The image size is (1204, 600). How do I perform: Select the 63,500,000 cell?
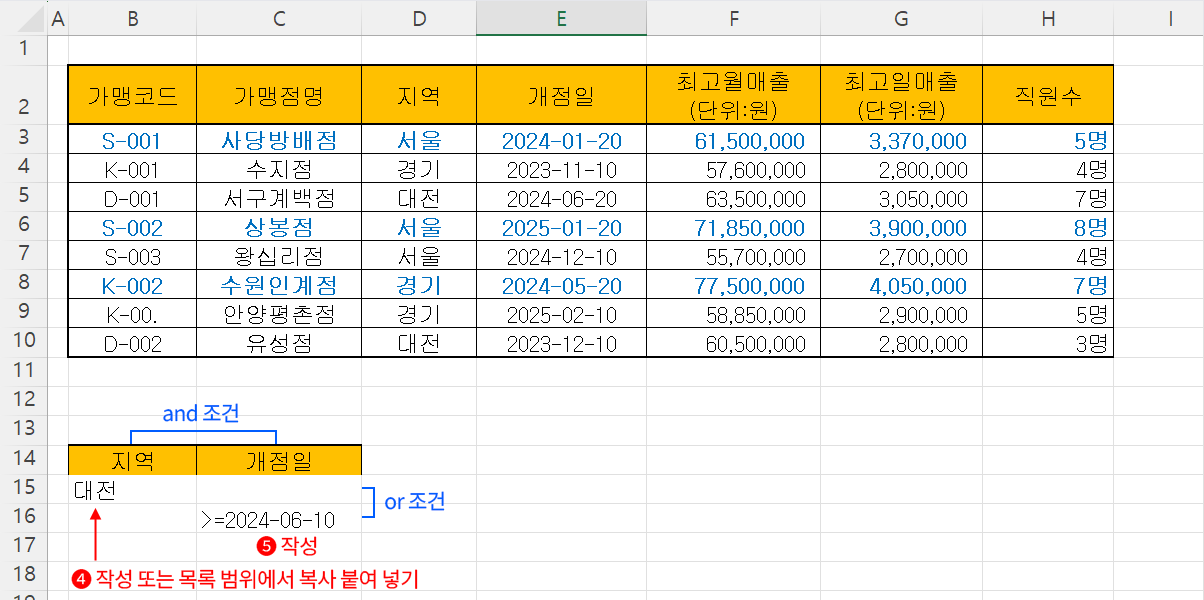click(x=733, y=197)
